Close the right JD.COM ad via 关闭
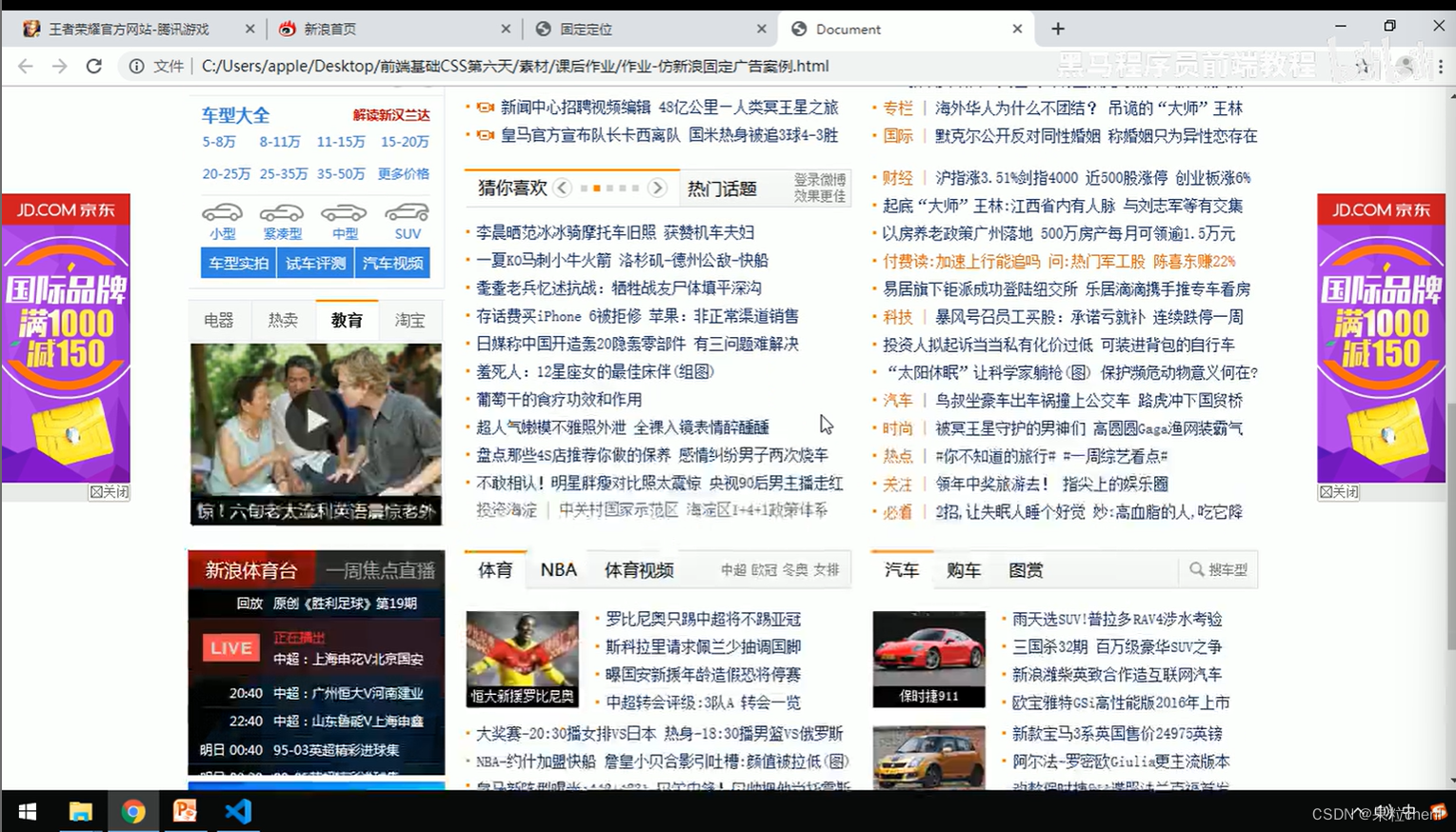The height and width of the screenshot is (832, 1456). coord(1339,491)
